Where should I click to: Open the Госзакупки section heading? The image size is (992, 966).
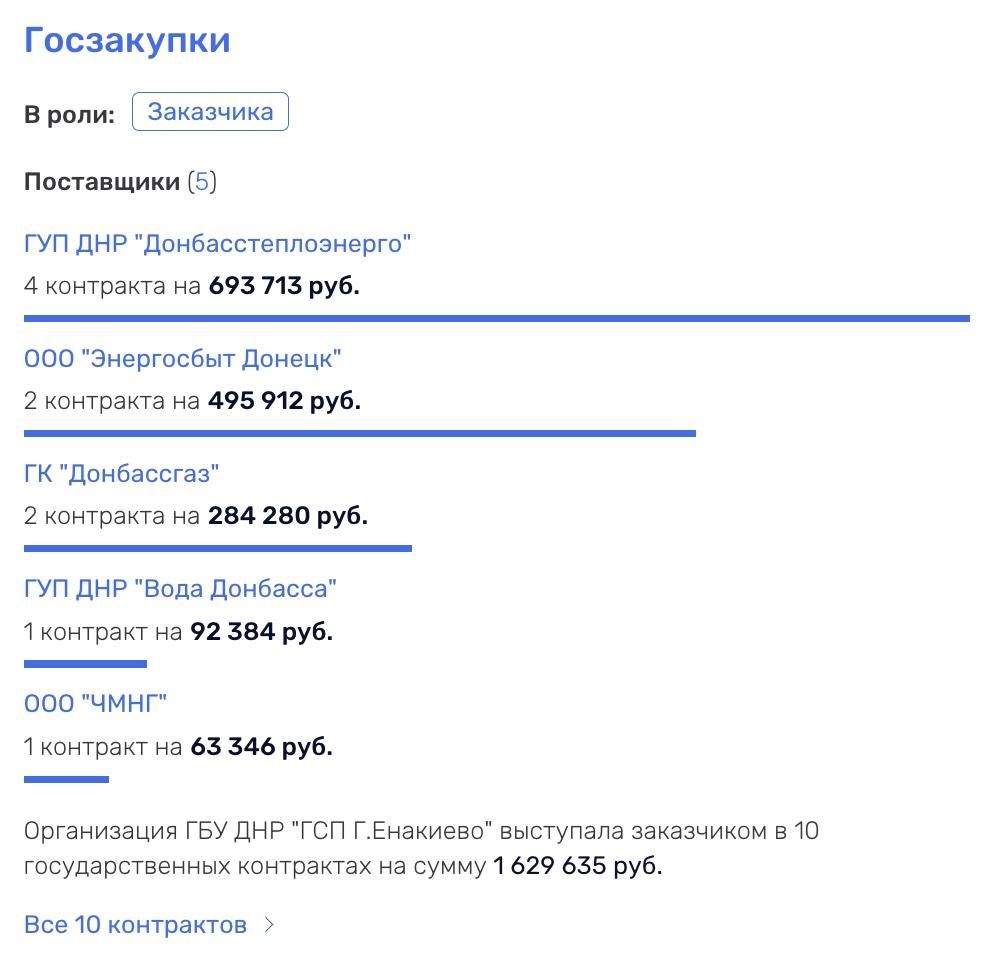[x=127, y=40]
